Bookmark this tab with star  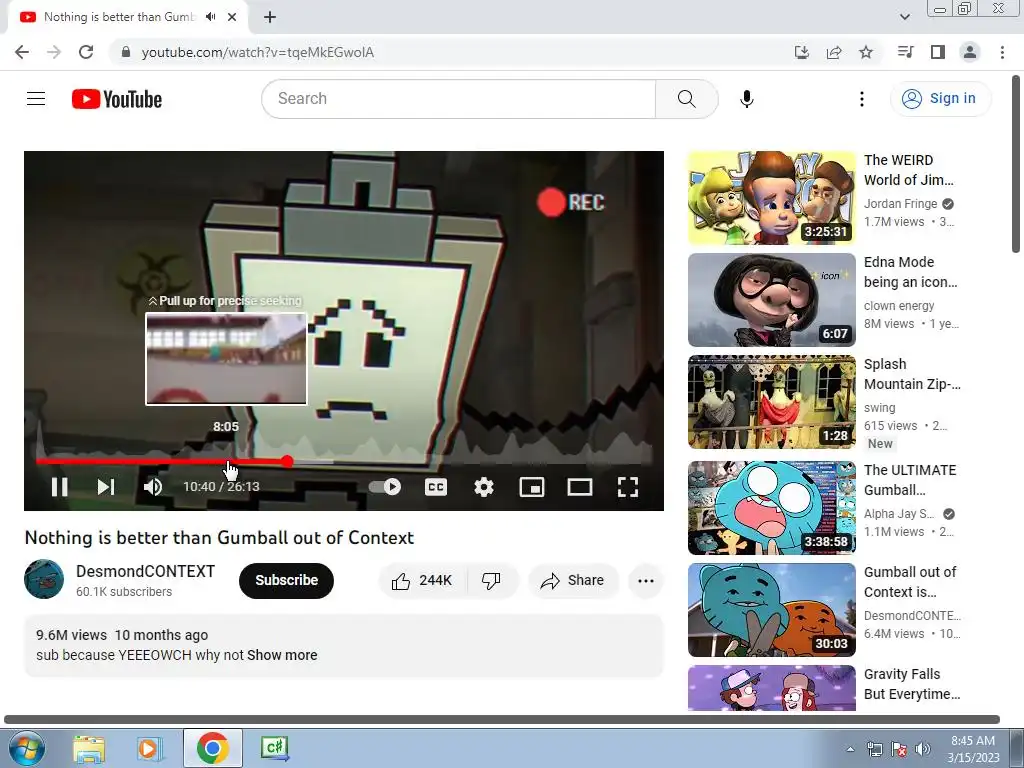point(866,52)
